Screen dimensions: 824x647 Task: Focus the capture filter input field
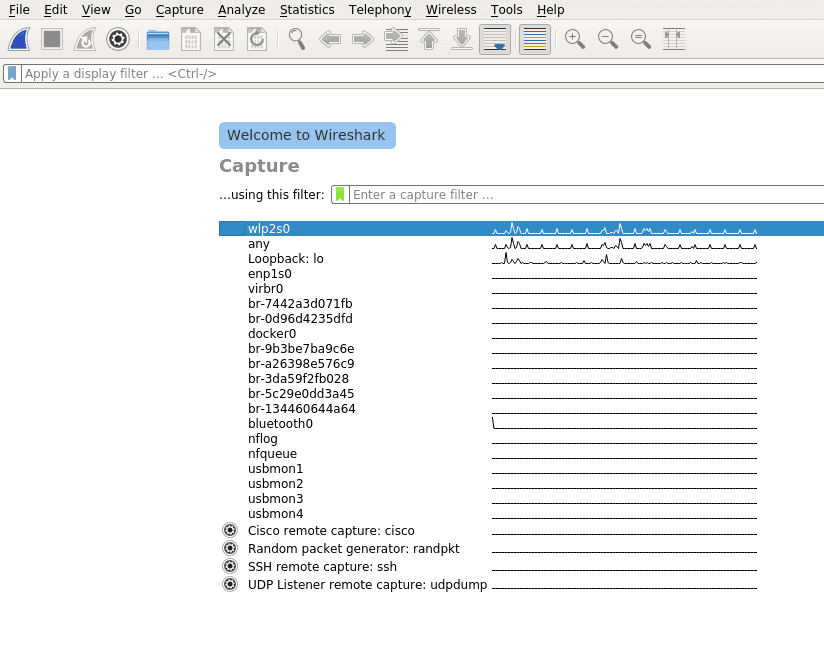tap(586, 194)
